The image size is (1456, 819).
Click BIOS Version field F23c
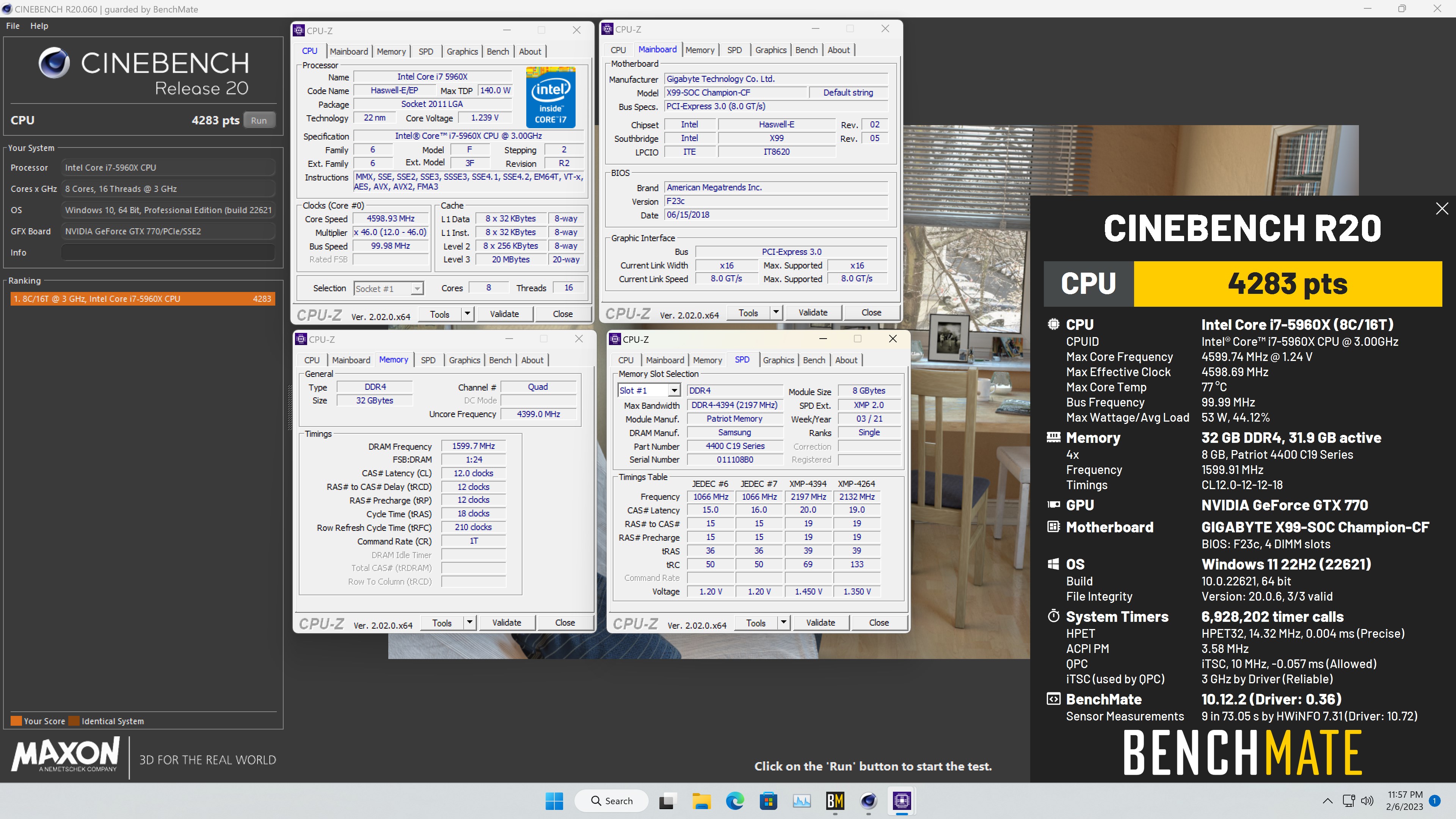tap(775, 201)
